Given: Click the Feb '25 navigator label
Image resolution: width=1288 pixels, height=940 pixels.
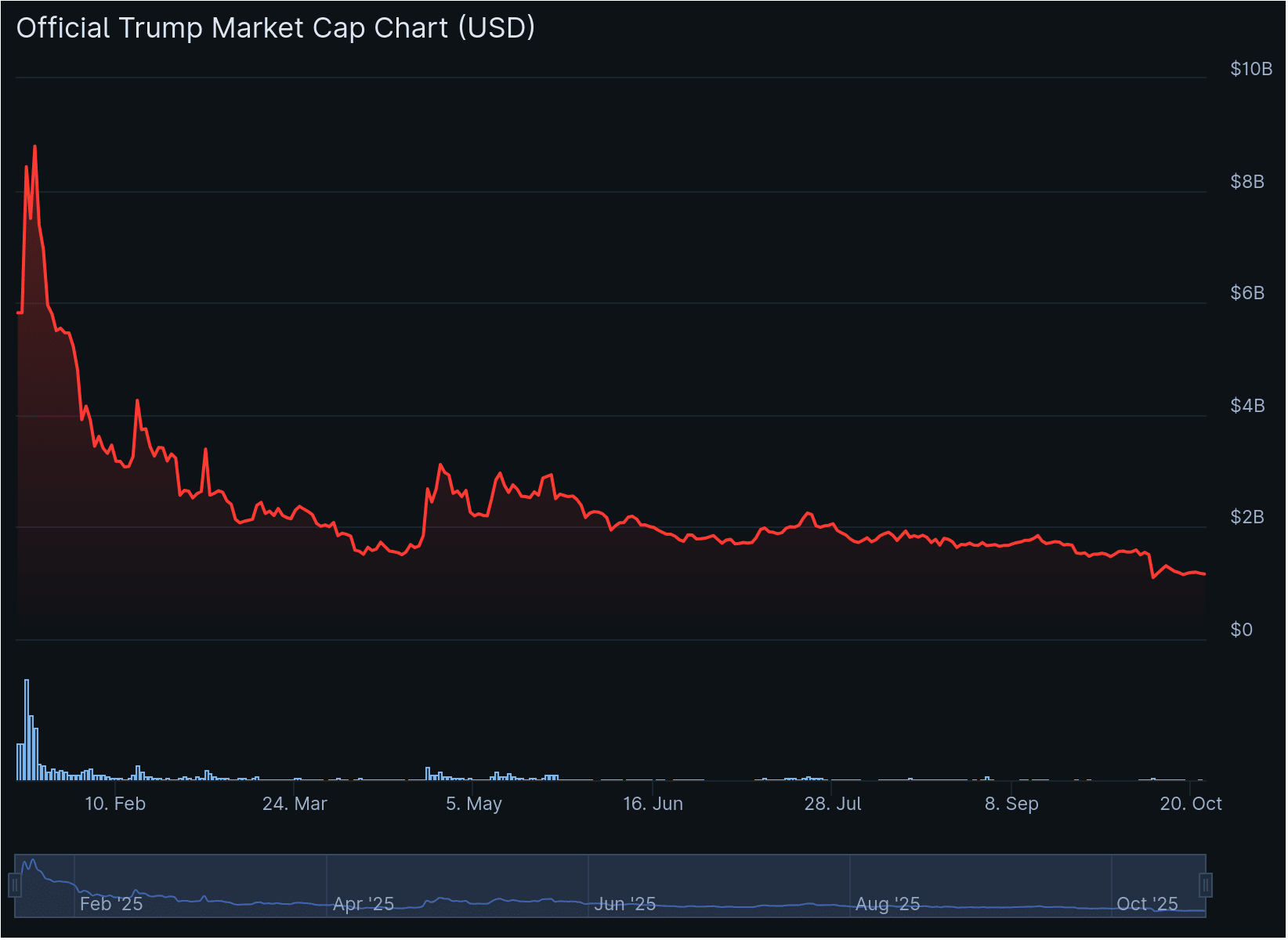Looking at the screenshot, I should pyautogui.click(x=111, y=904).
